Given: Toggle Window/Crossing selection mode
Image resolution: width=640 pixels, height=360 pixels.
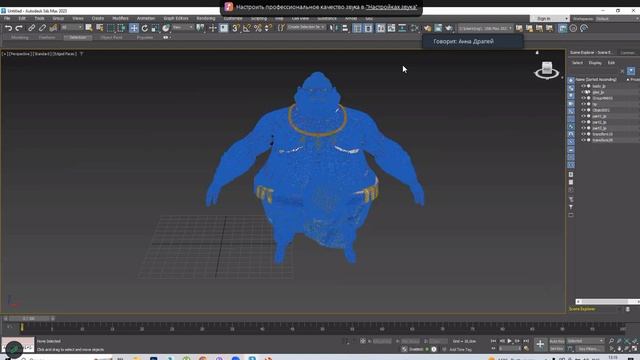Looking at the screenshot, I should click(122, 28).
